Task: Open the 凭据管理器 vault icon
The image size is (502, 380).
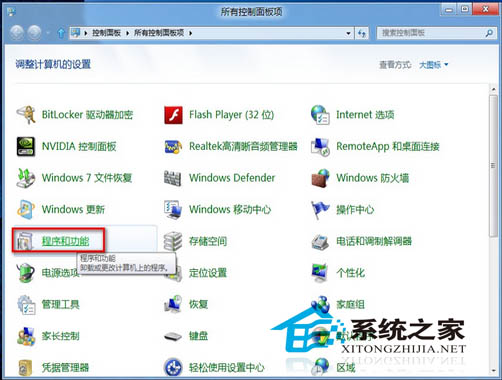Action: (26, 368)
